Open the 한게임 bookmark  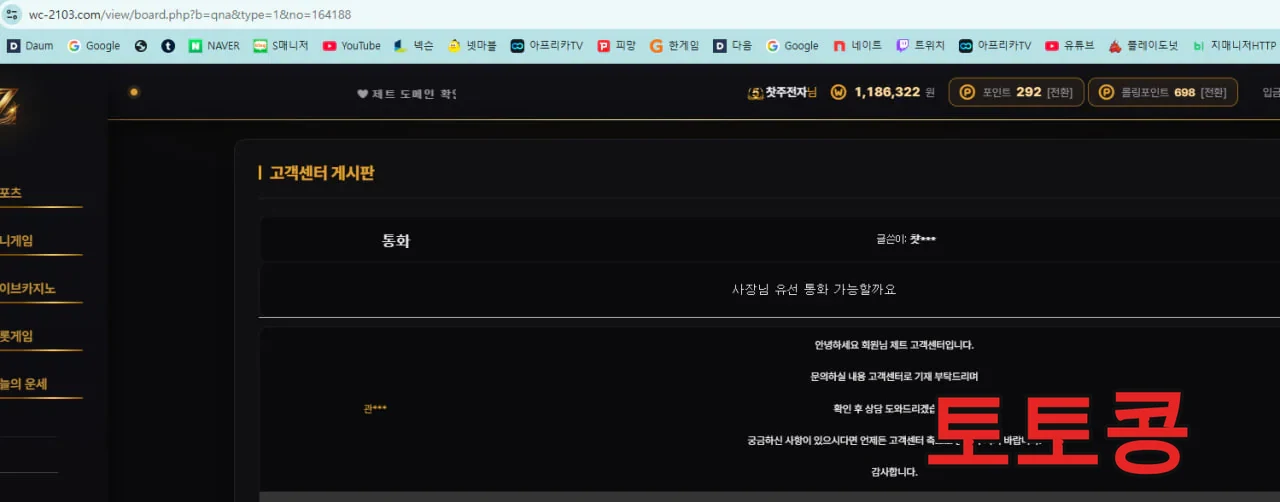point(675,45)
